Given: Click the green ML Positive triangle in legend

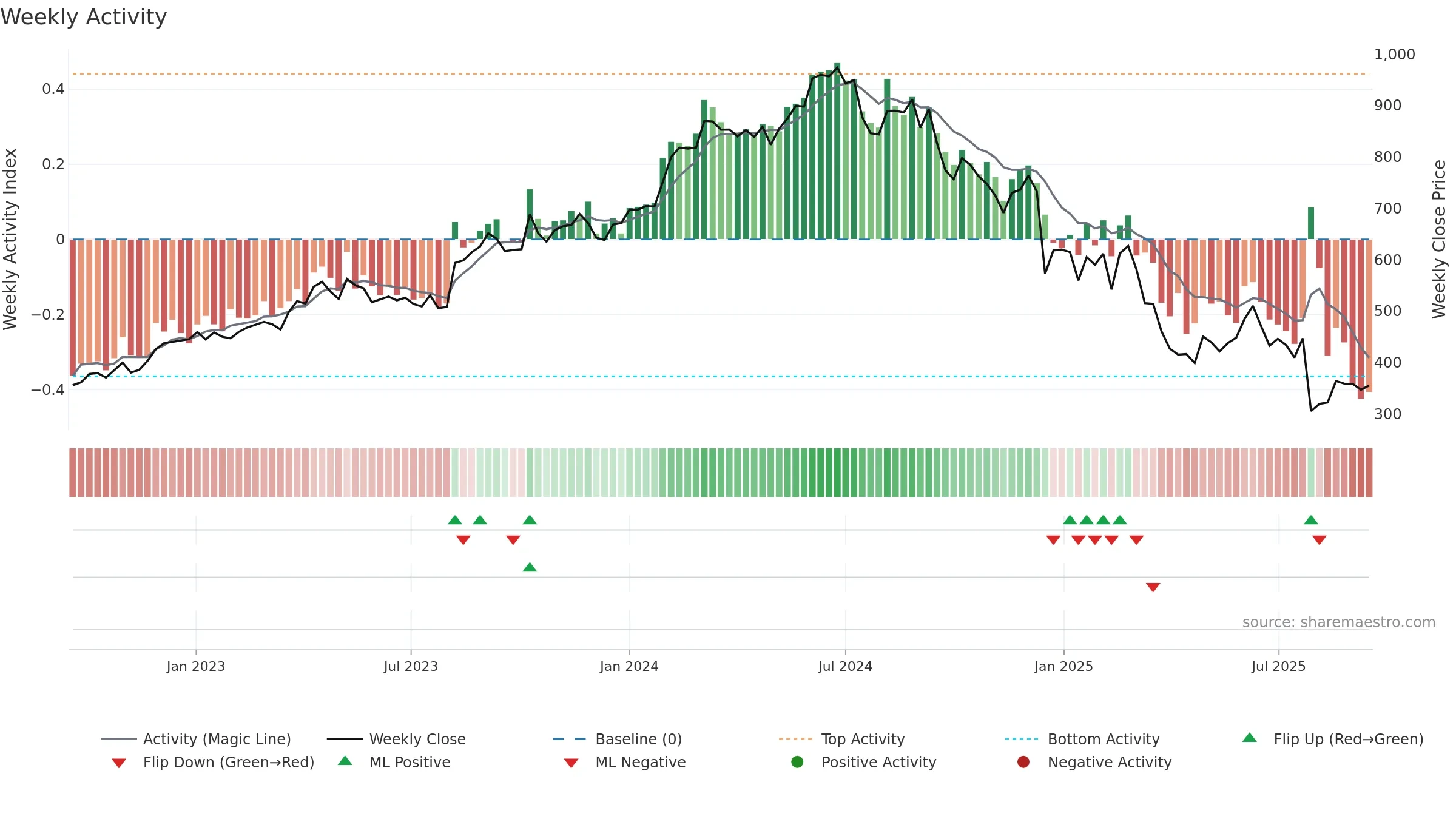Looking at the screenshot, I should (345, 761).
